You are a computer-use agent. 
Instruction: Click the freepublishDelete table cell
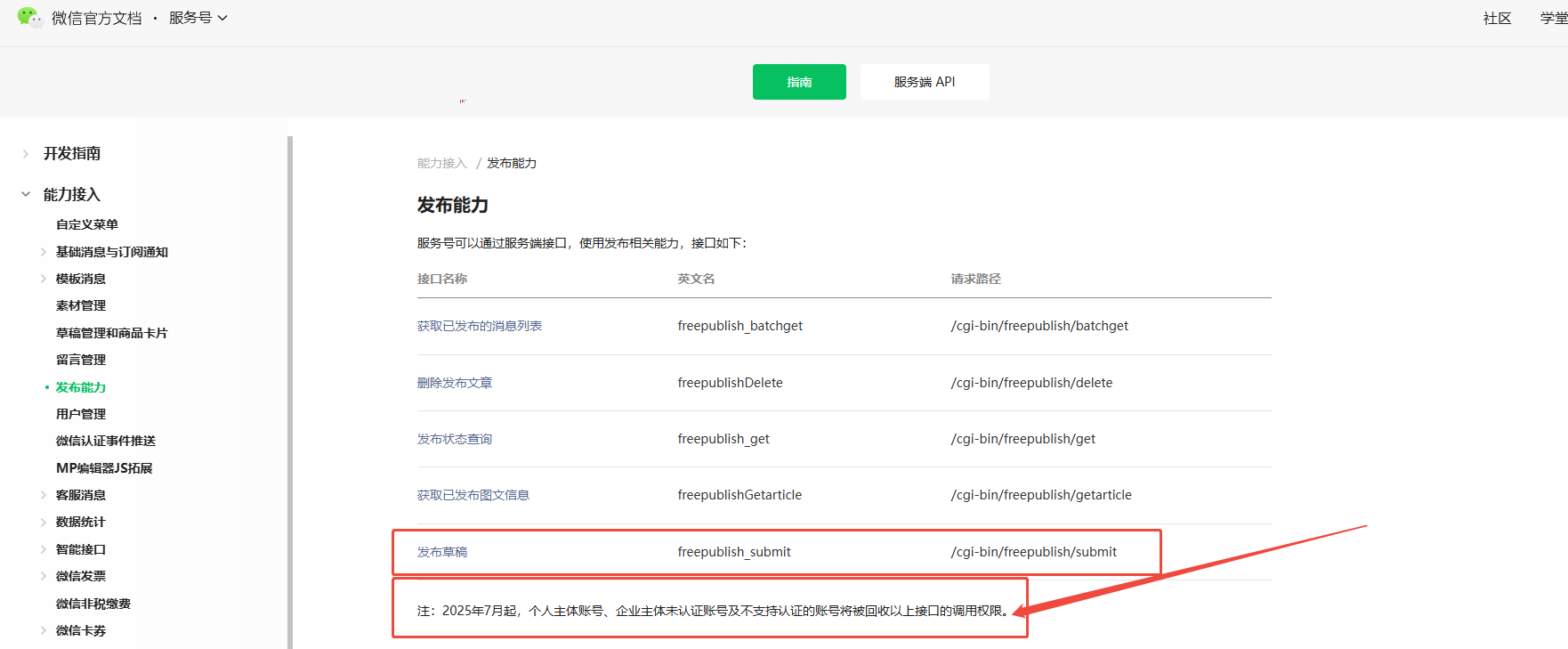coord(731,383)
